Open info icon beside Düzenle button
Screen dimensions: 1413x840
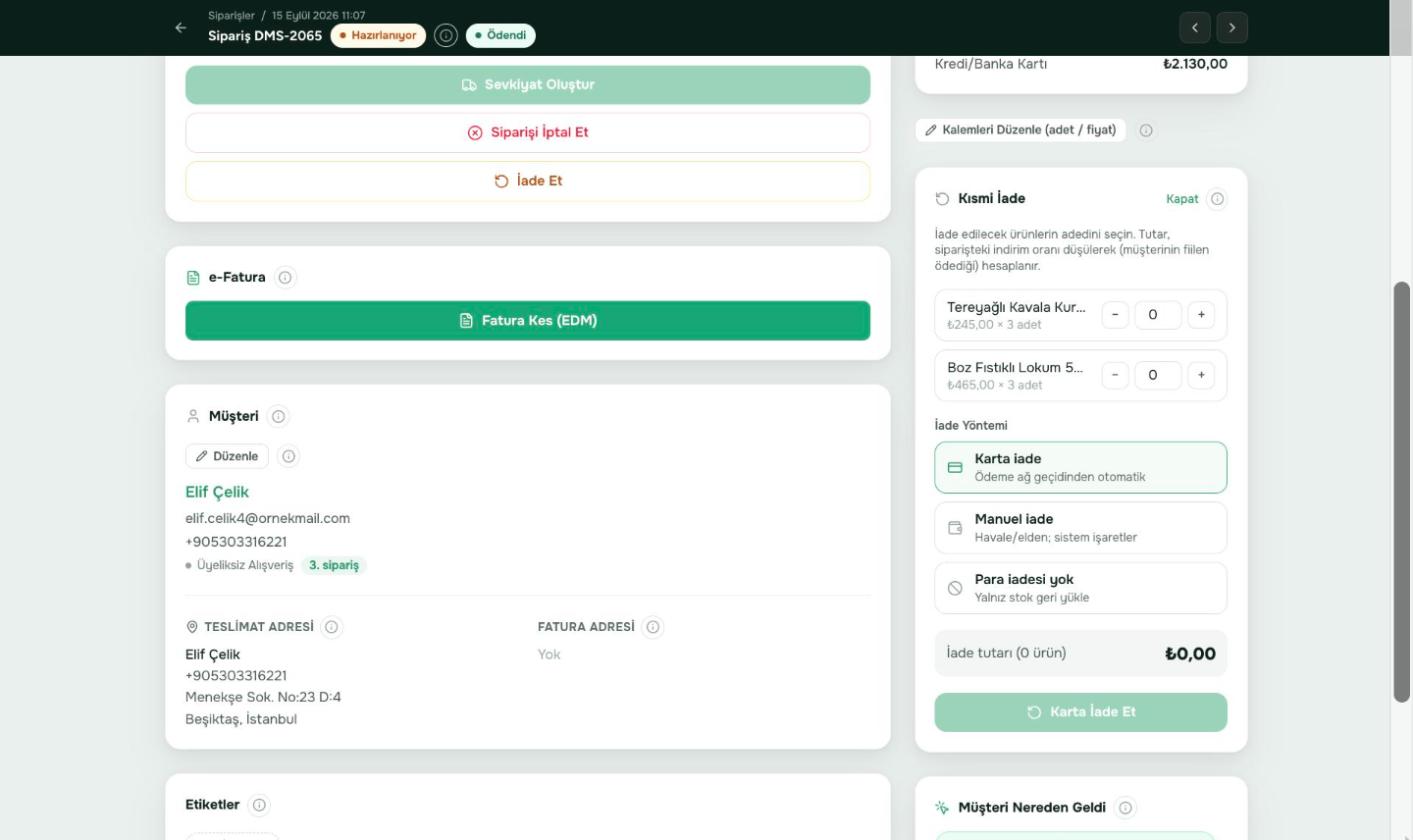coord(289,457)
